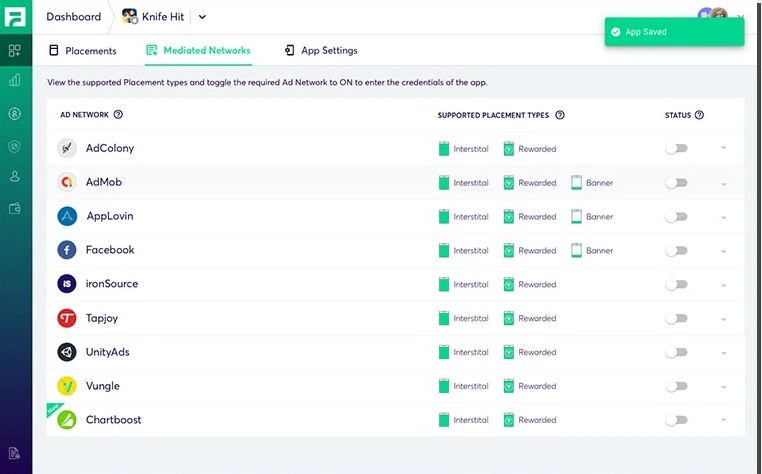The height and width of the screenshot is (474, 762).
Task: Open the shield check sidebar icon
Action: (x=15, y=146)
